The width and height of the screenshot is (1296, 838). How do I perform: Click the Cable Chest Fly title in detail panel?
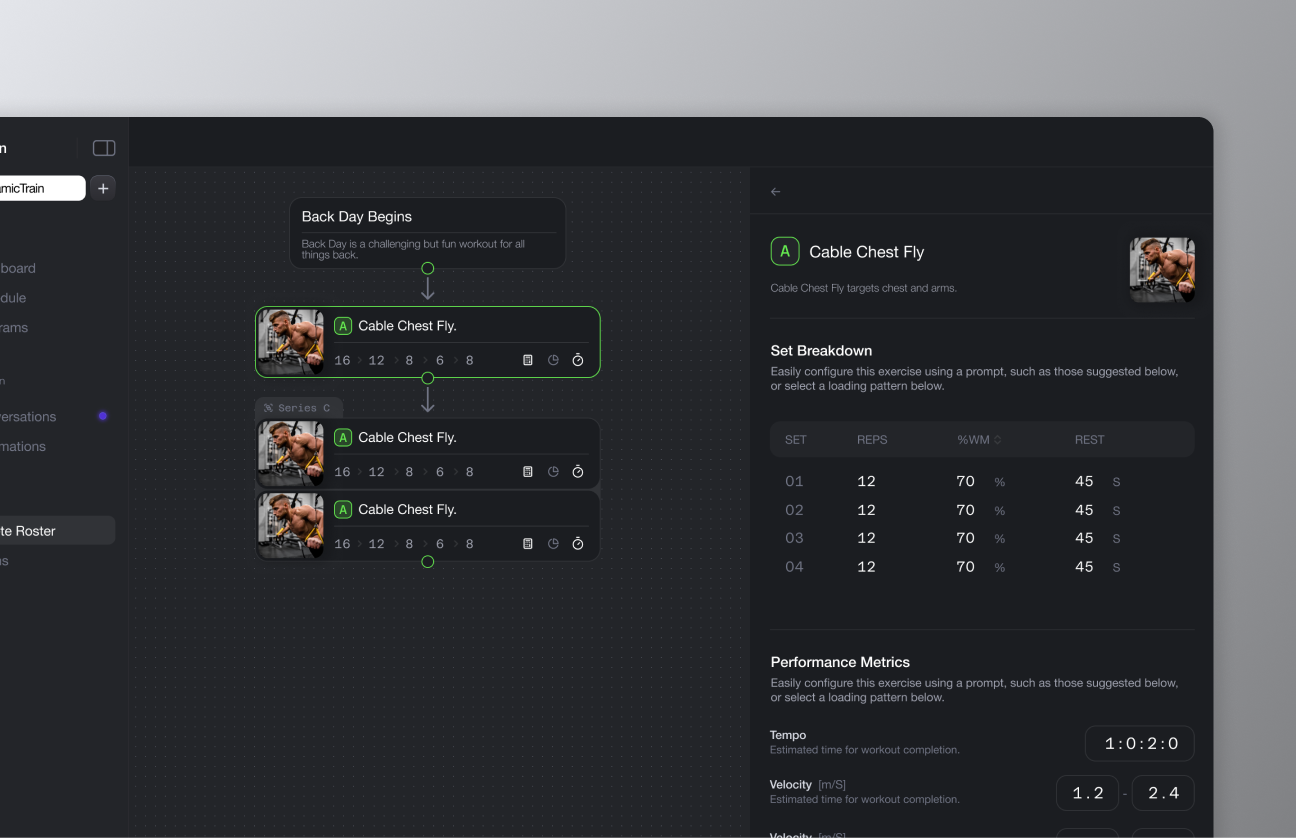click(x=867, y=252)
